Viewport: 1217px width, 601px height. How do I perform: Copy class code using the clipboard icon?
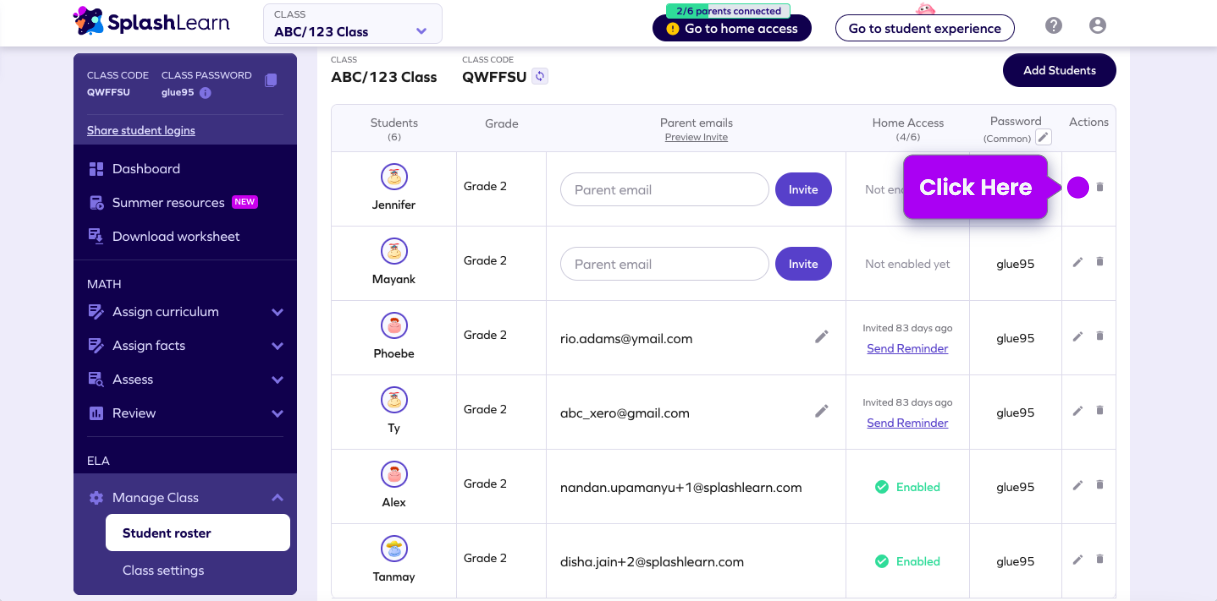271,80
